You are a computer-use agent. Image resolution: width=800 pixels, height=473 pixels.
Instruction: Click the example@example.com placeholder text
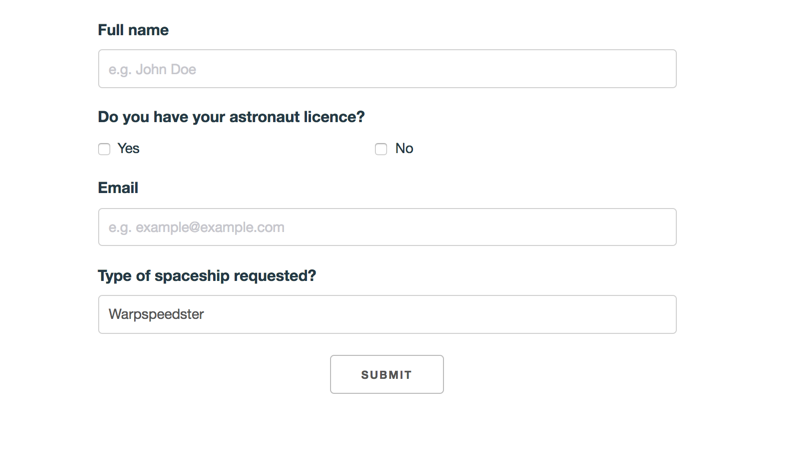coord(197,227)
